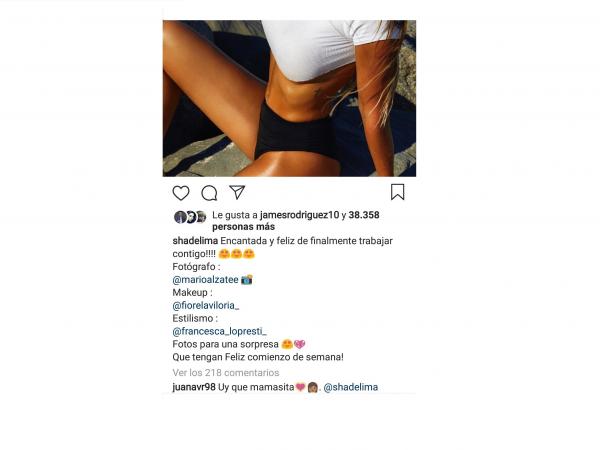Screen dimensions: 600x450
Task: Open comments using the speech bubble icon
Action: tap(209, 193)
